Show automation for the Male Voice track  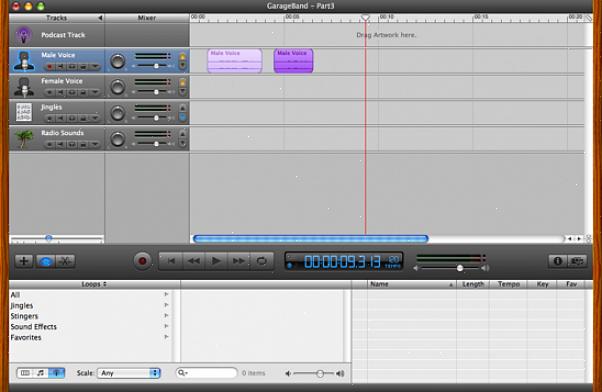[94, 67]
